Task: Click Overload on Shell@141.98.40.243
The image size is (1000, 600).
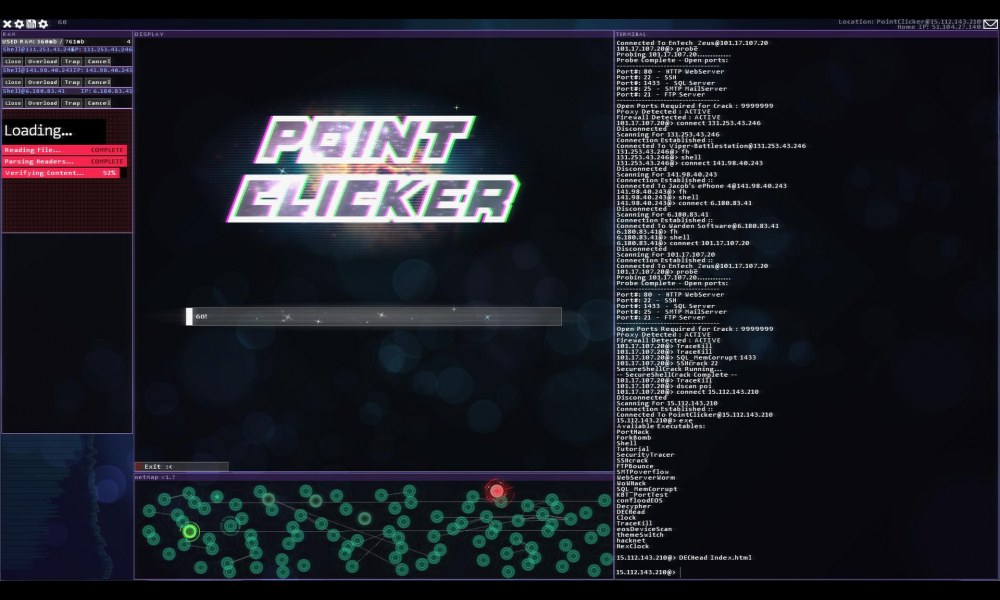Action: pos(42,82)
